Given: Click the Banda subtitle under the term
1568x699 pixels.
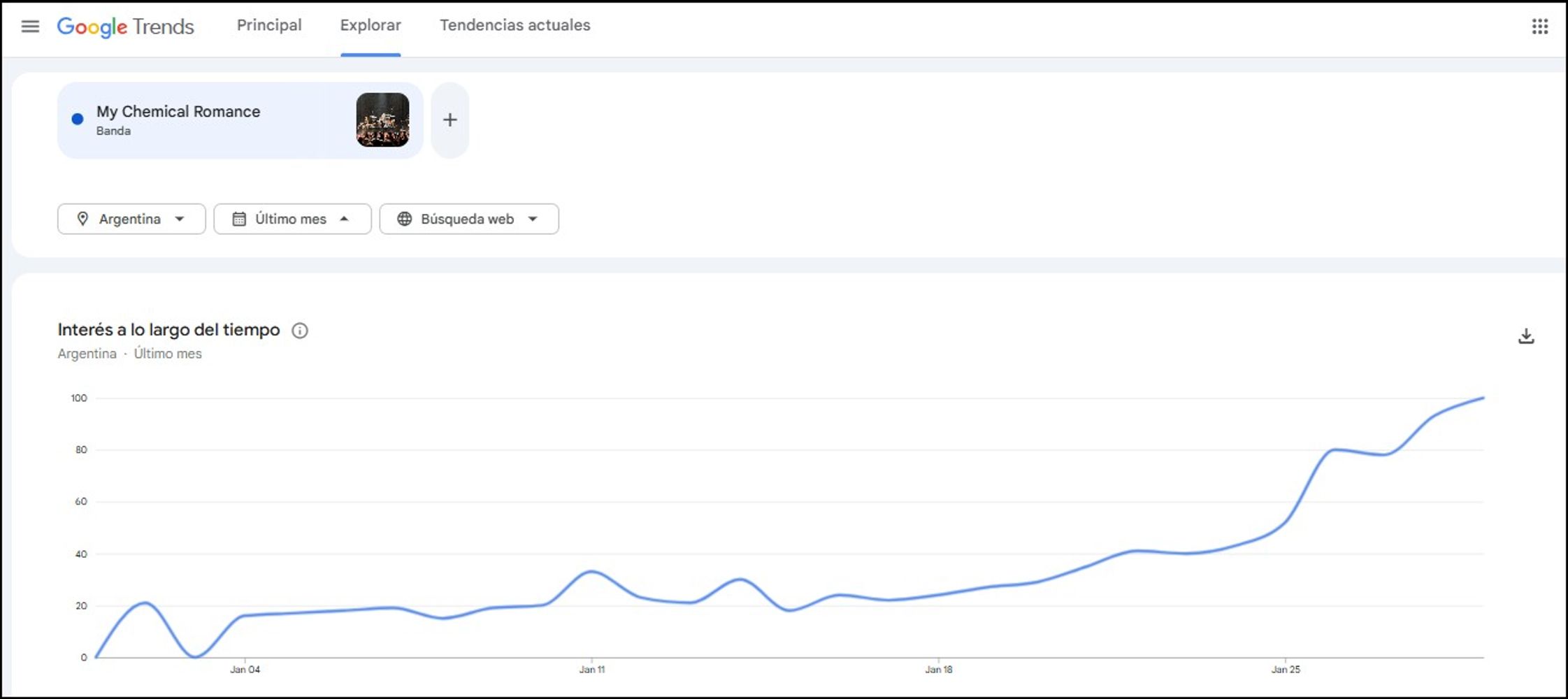Looking at the screenshot, I should (113, 131).
